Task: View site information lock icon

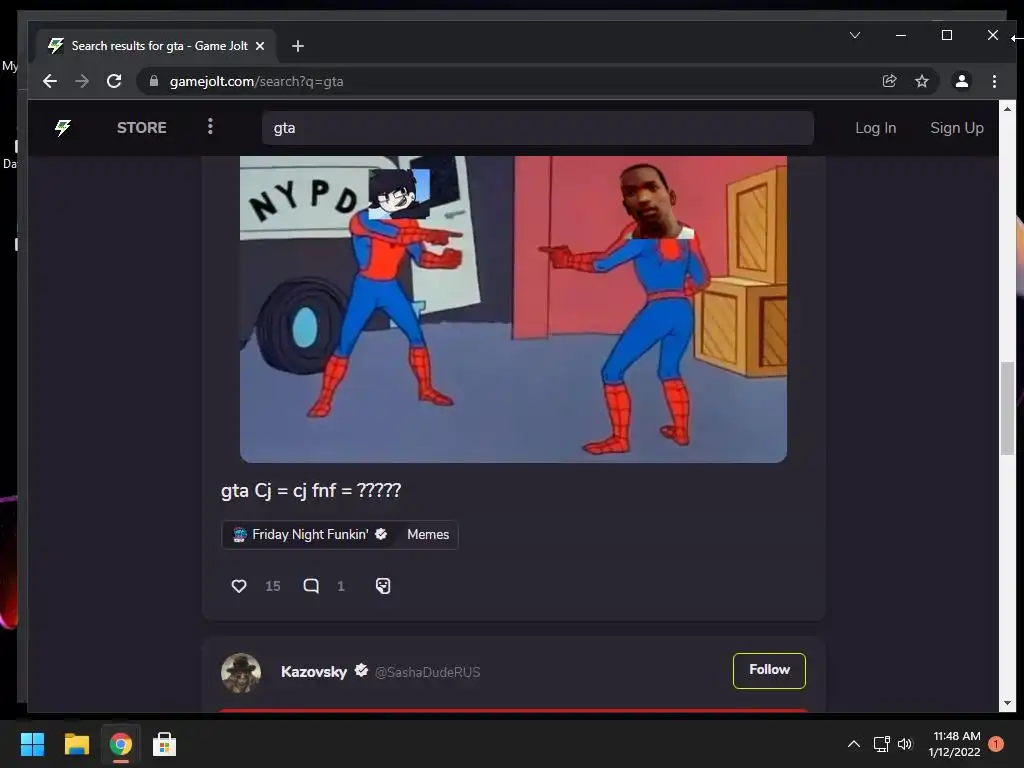Action: (x=154, y=81)
